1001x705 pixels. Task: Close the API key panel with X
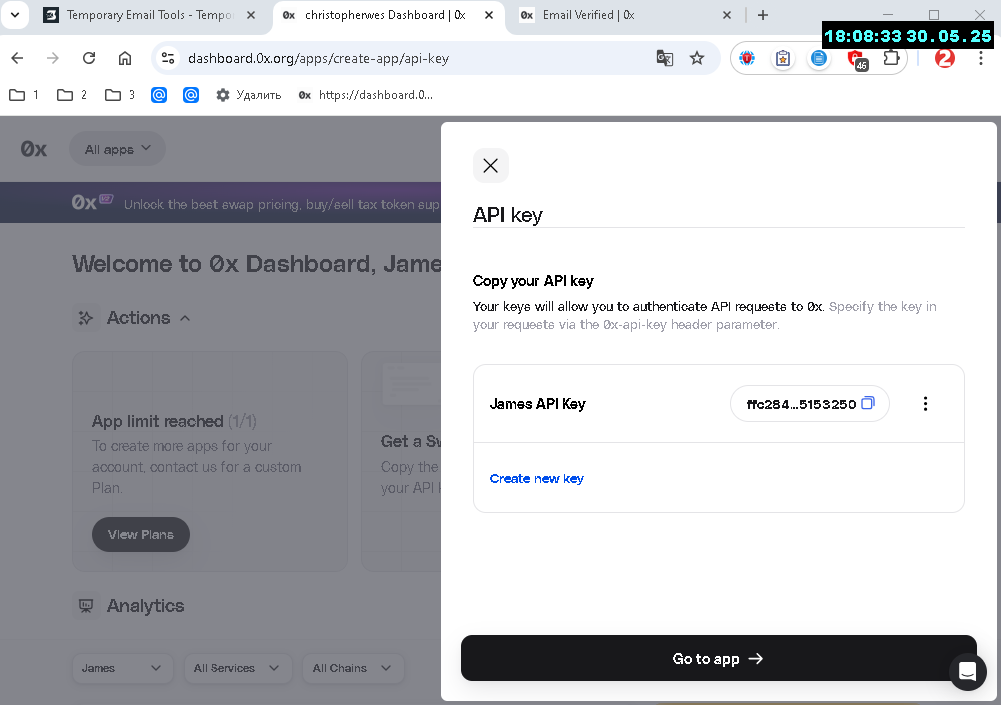[x=490, y=166]
